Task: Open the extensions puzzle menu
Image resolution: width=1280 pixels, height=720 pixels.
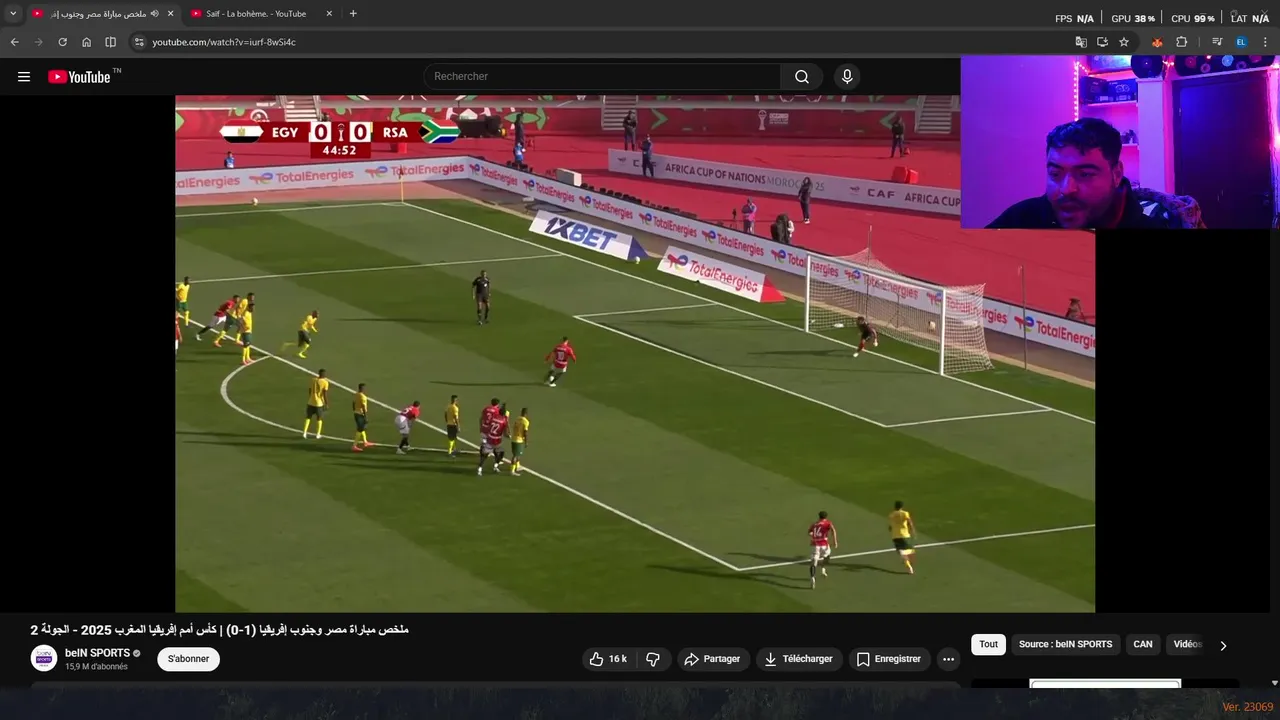Action: [x=1181, y=42]
